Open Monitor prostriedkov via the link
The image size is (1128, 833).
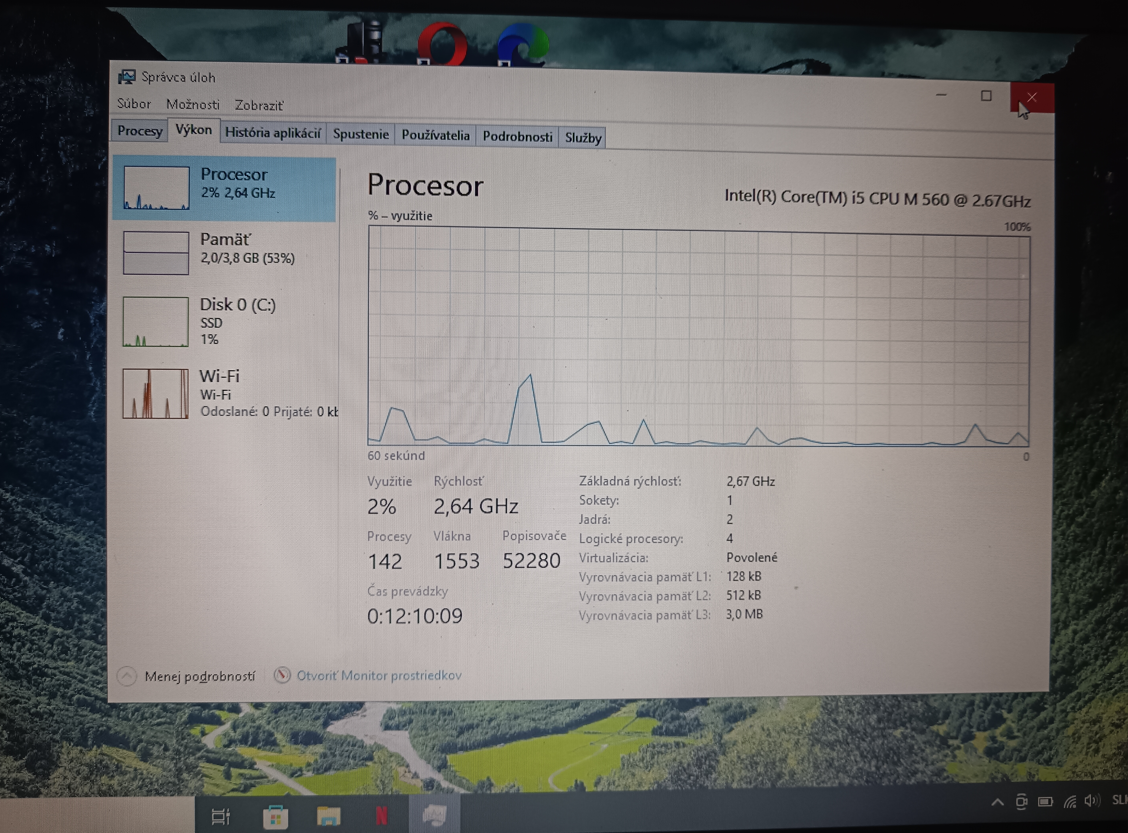[x=378, y=675]
